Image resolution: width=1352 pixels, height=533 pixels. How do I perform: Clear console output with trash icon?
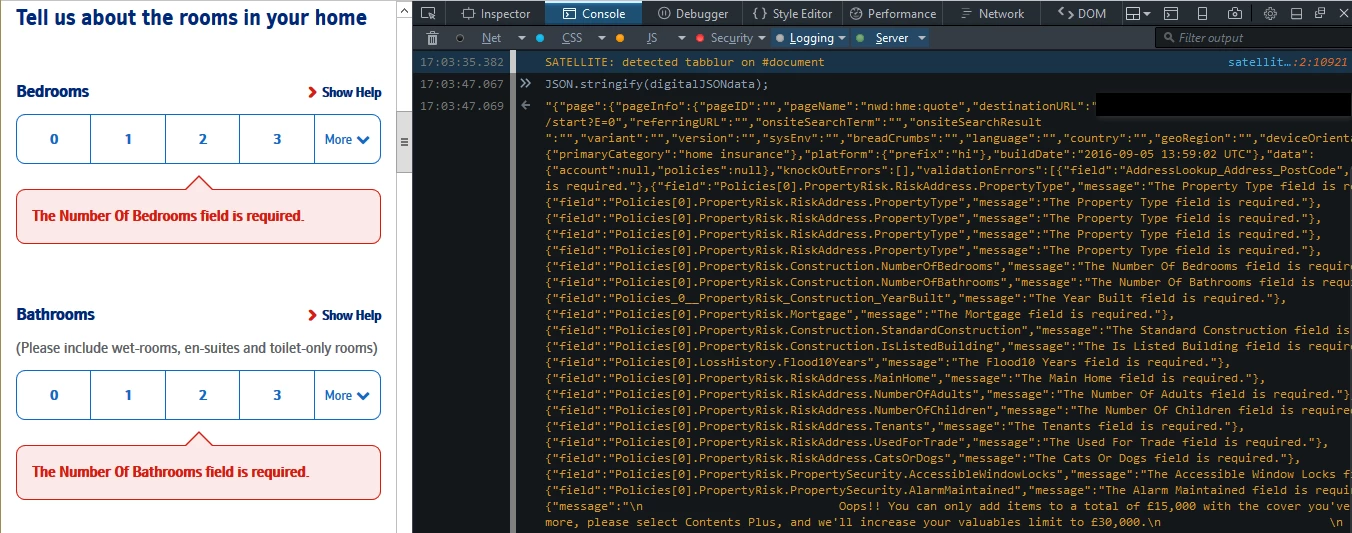[x=432, y=38]
